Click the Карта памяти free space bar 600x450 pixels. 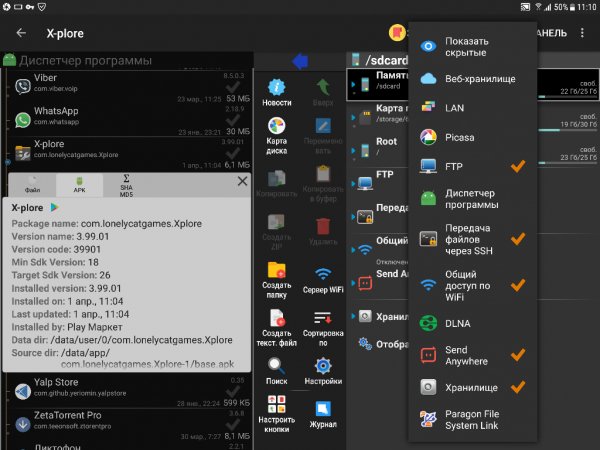click(x=567, y=130)
